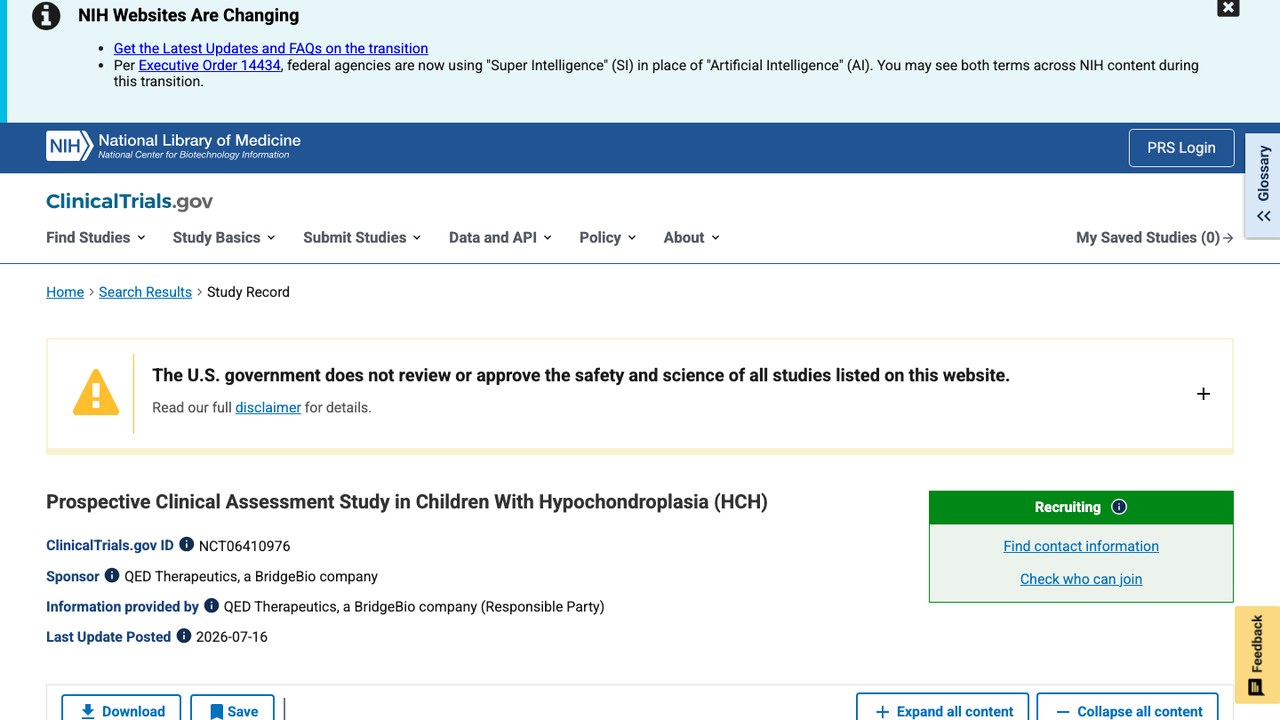1280x720 pixels.
Task: Go to ClinicalTrials.gov home logo
Action: tap(130, 202)
